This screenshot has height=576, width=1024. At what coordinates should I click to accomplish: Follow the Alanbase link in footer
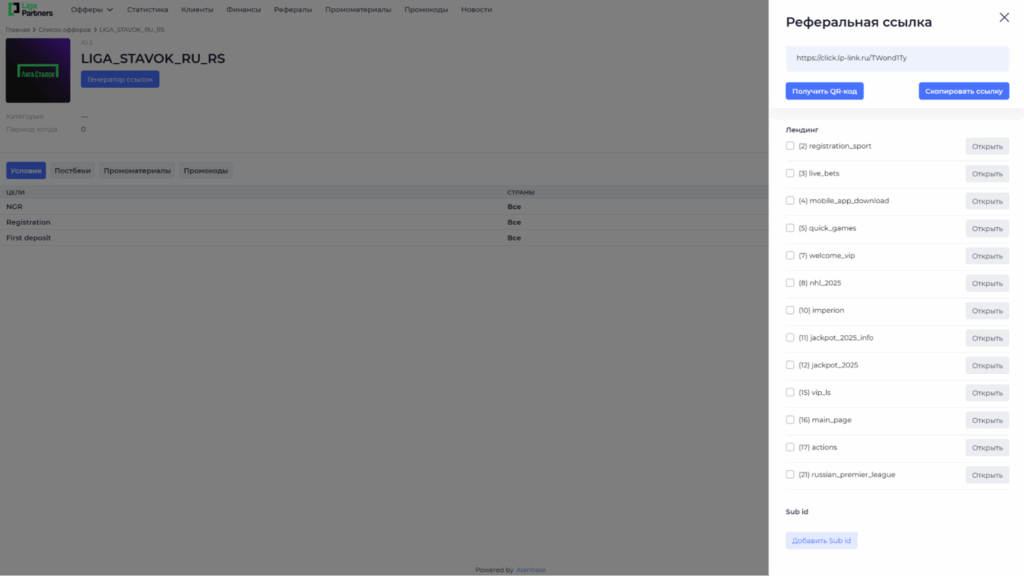pos(530,570)
